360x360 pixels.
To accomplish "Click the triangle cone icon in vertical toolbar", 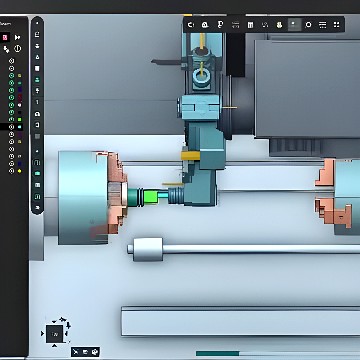I will pos(37,57).
